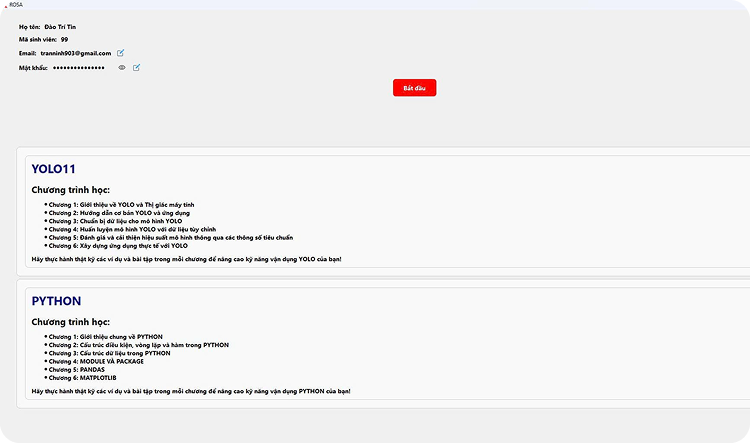Click the ROSA app icon in title bar
This screenshot has width=750, height=443.
coord(6,5)
